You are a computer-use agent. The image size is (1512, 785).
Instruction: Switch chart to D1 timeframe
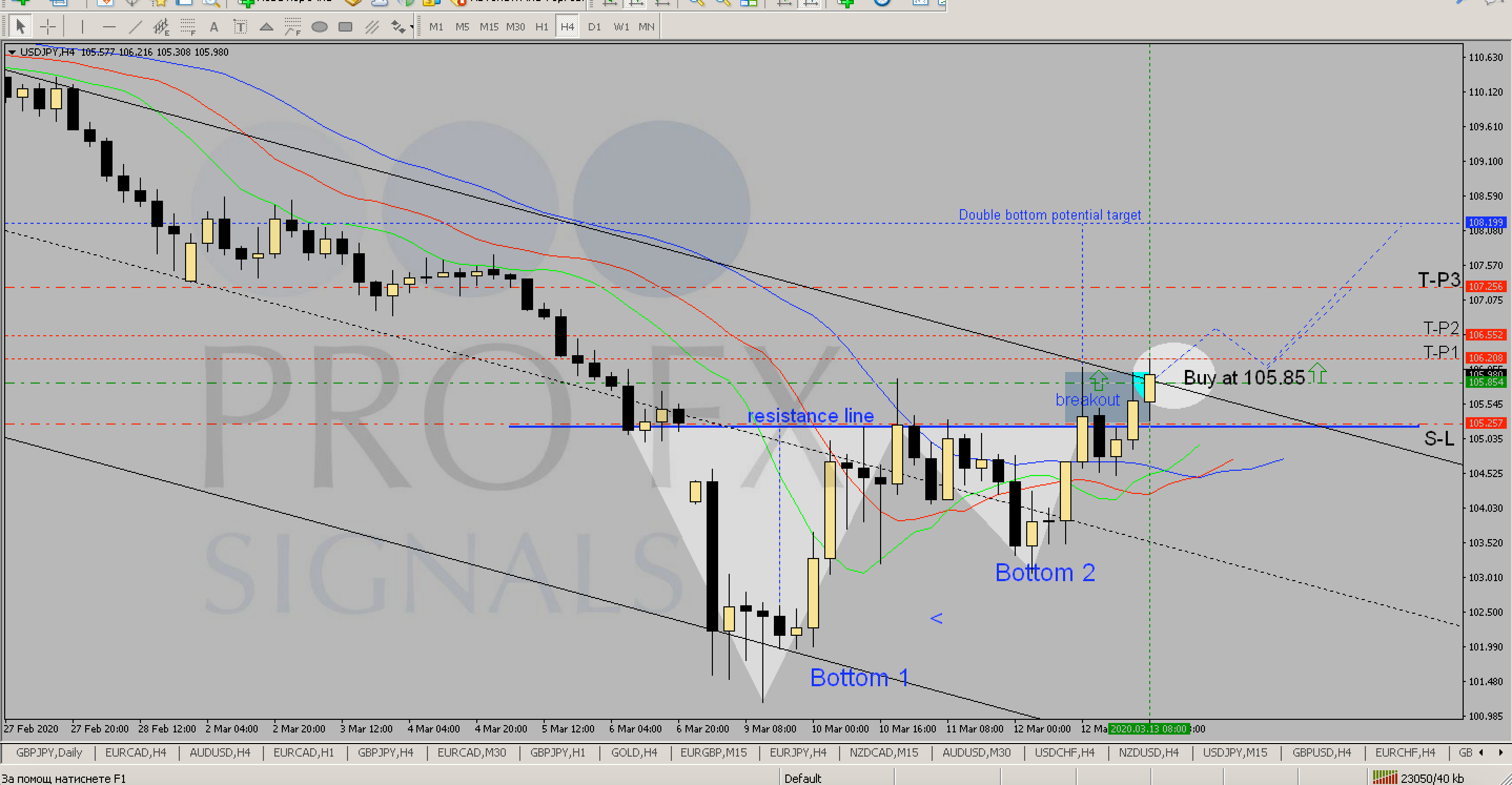[594, 26]
